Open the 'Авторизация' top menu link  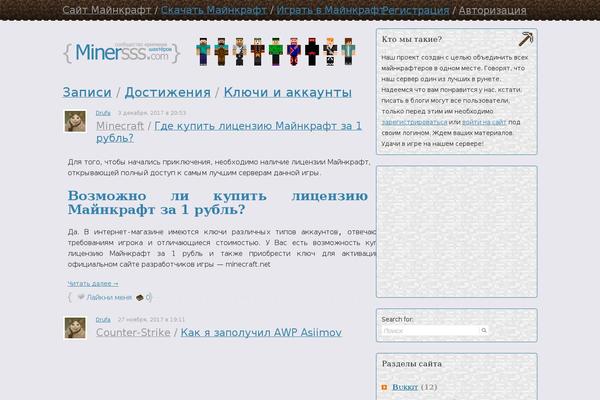[492, 10]
